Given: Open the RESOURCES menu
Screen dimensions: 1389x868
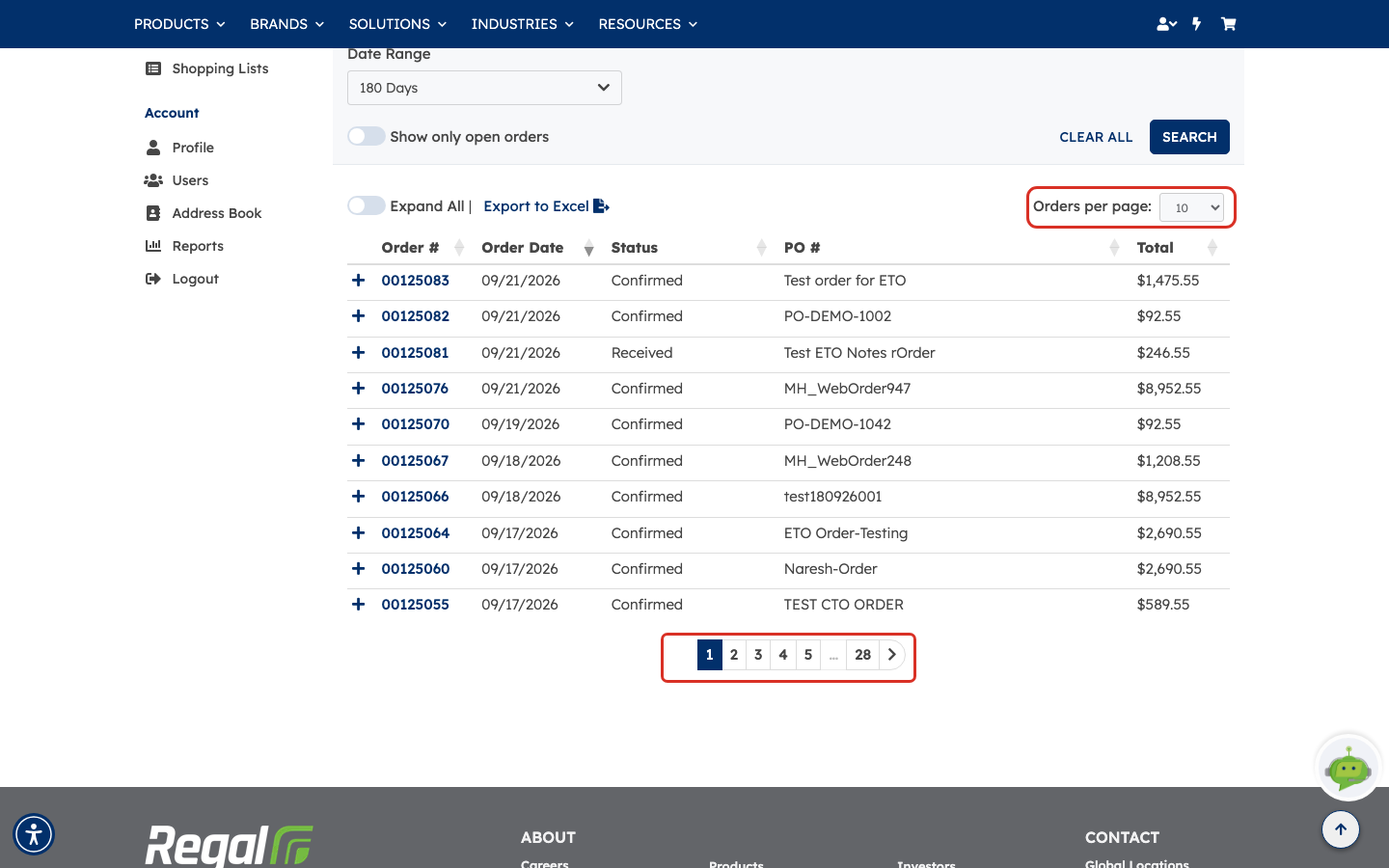Looking at the screenshot, I should pos(647,24).
